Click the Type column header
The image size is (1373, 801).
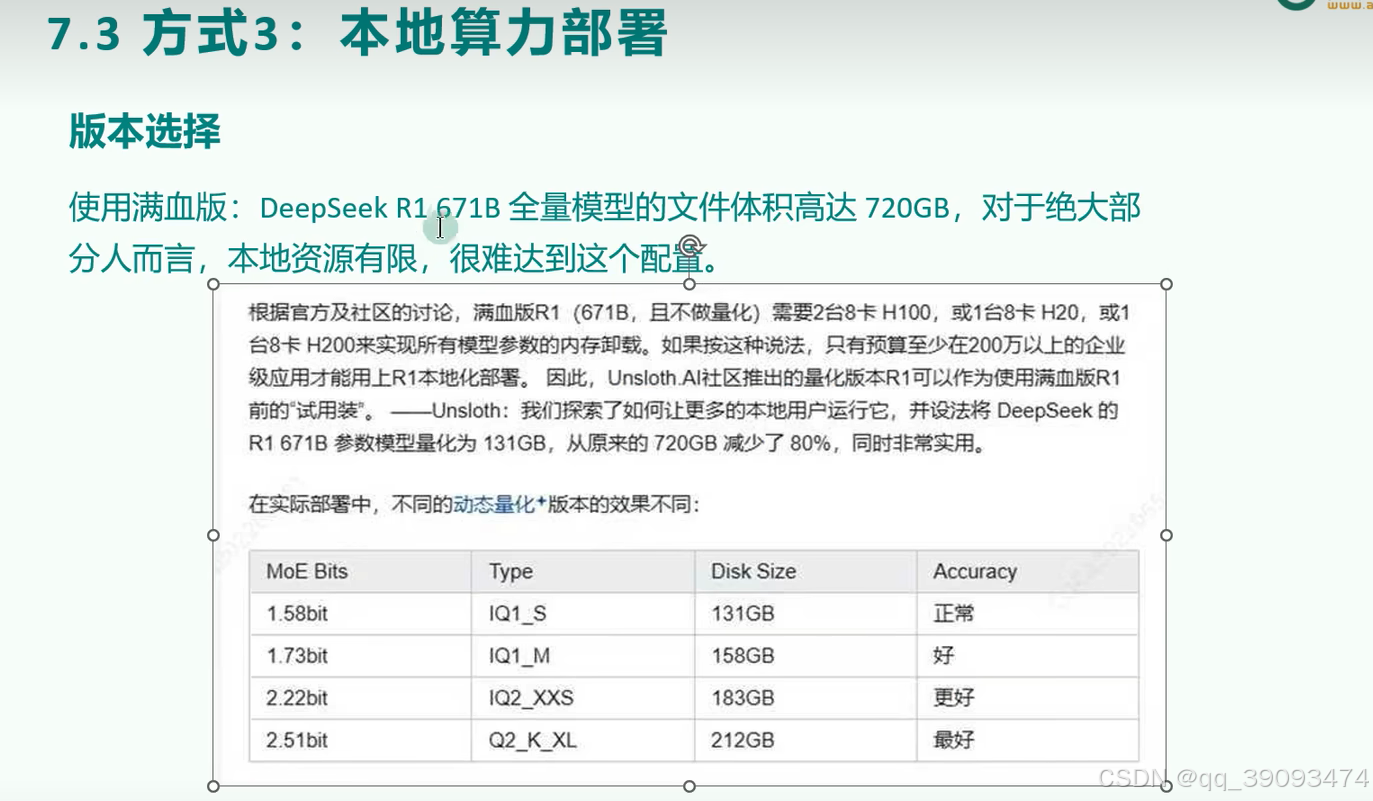coord(584,572)
